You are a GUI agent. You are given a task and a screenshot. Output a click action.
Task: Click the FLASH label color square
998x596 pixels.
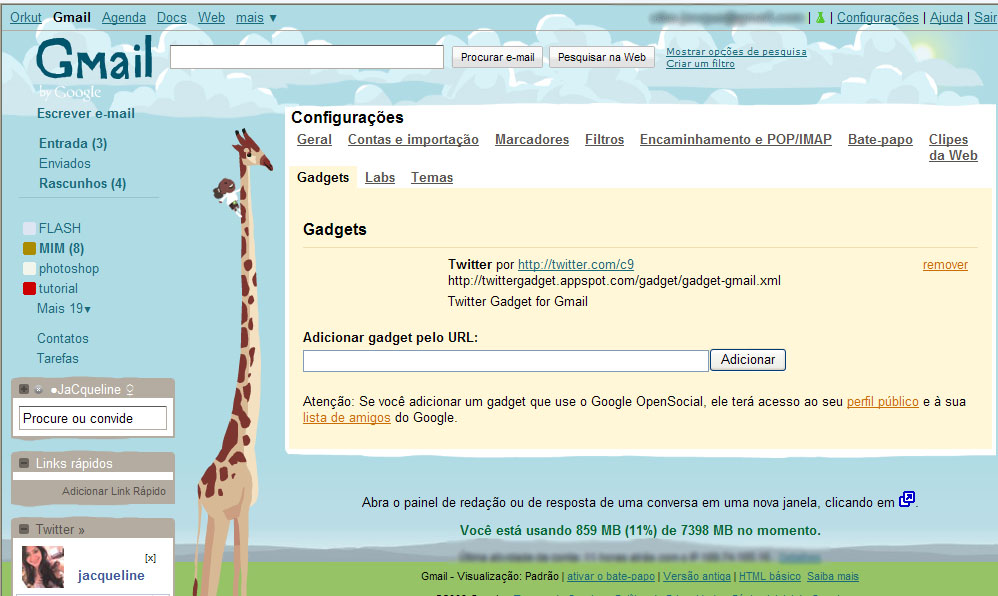point(29,229)
